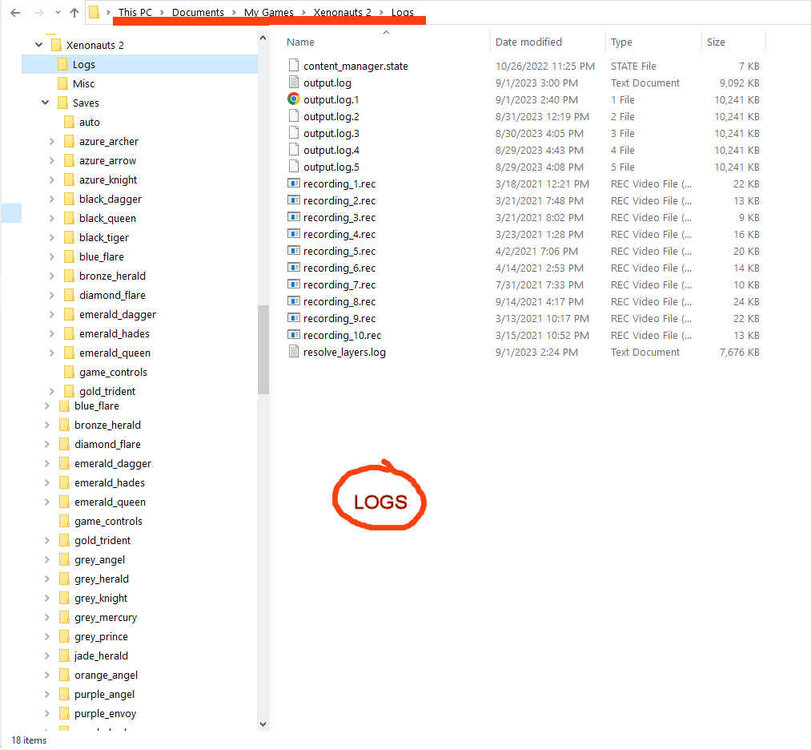Image resolution: width=811 pixels, height=750 pixels.
Task: Expand the azure_archer folder node
Action: tap(51, 141)
